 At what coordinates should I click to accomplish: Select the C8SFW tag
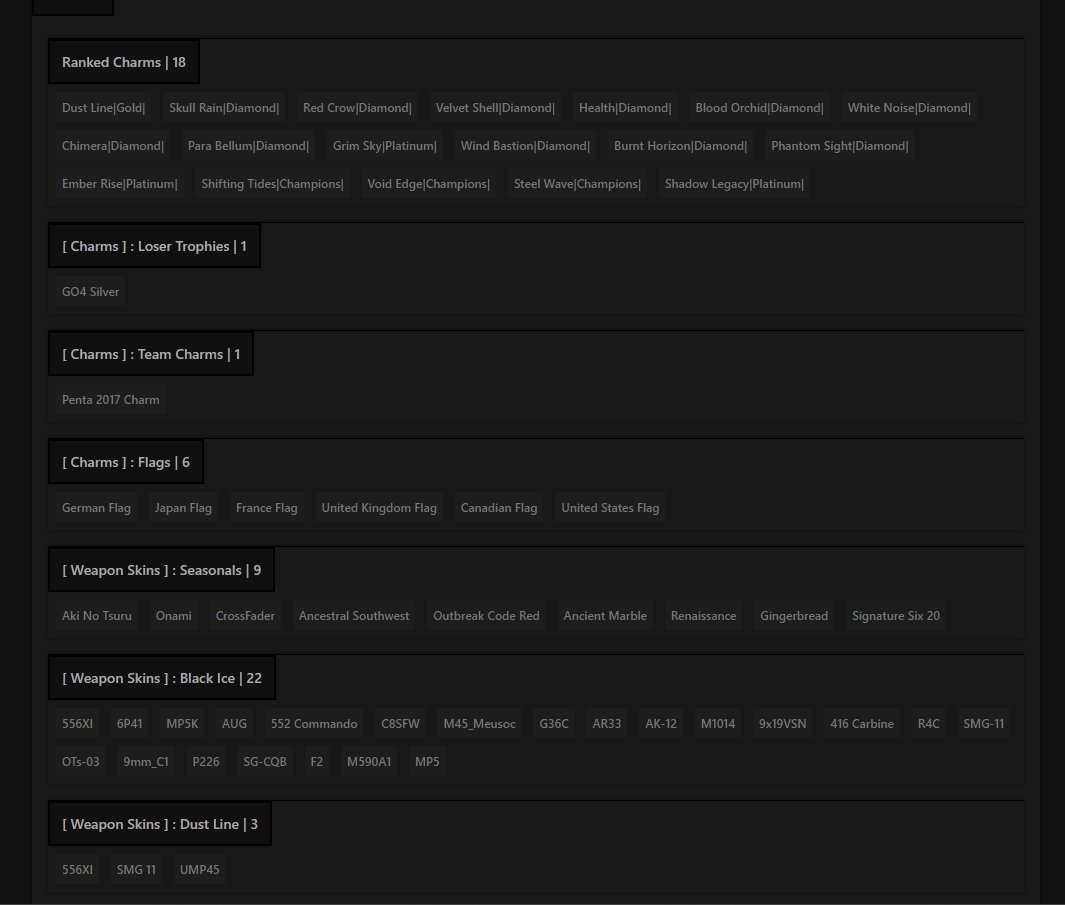(401, 724)
